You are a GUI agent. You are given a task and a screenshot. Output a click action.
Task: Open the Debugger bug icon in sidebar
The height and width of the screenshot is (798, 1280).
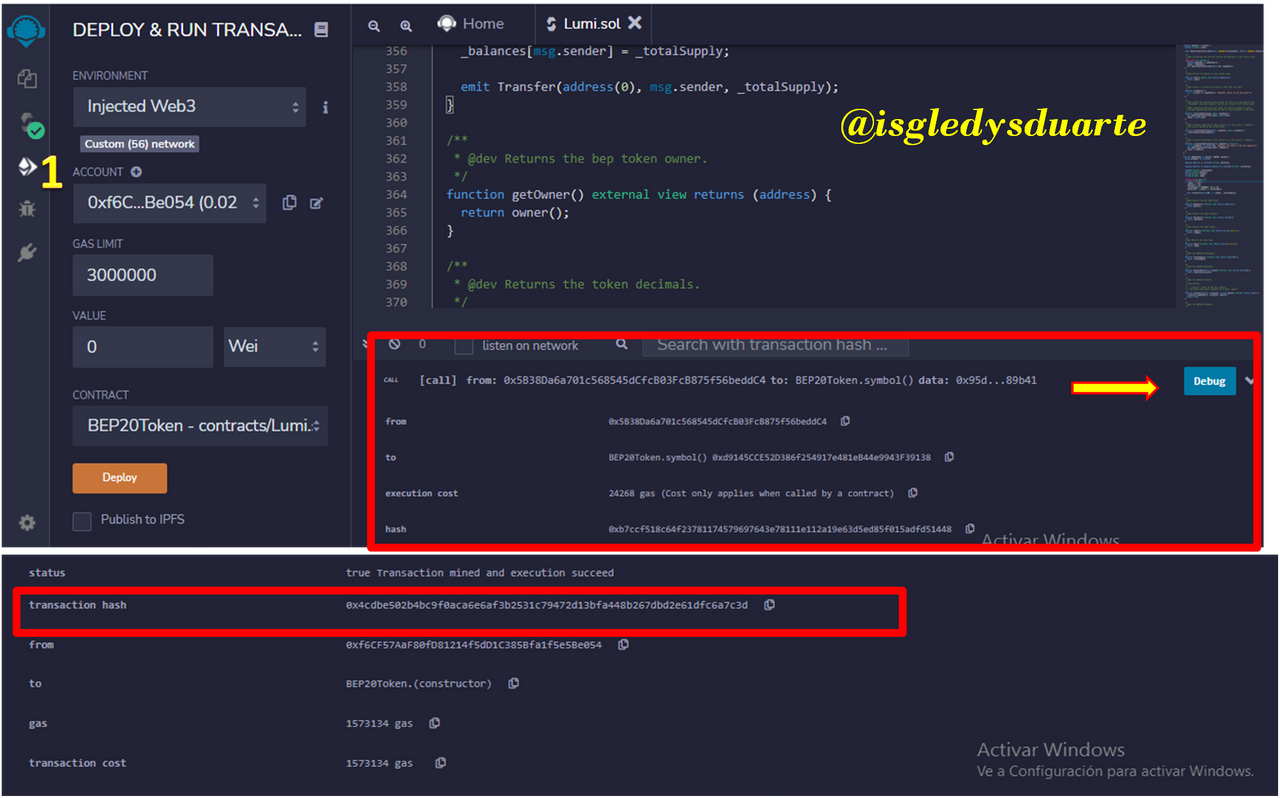[27, 208]
